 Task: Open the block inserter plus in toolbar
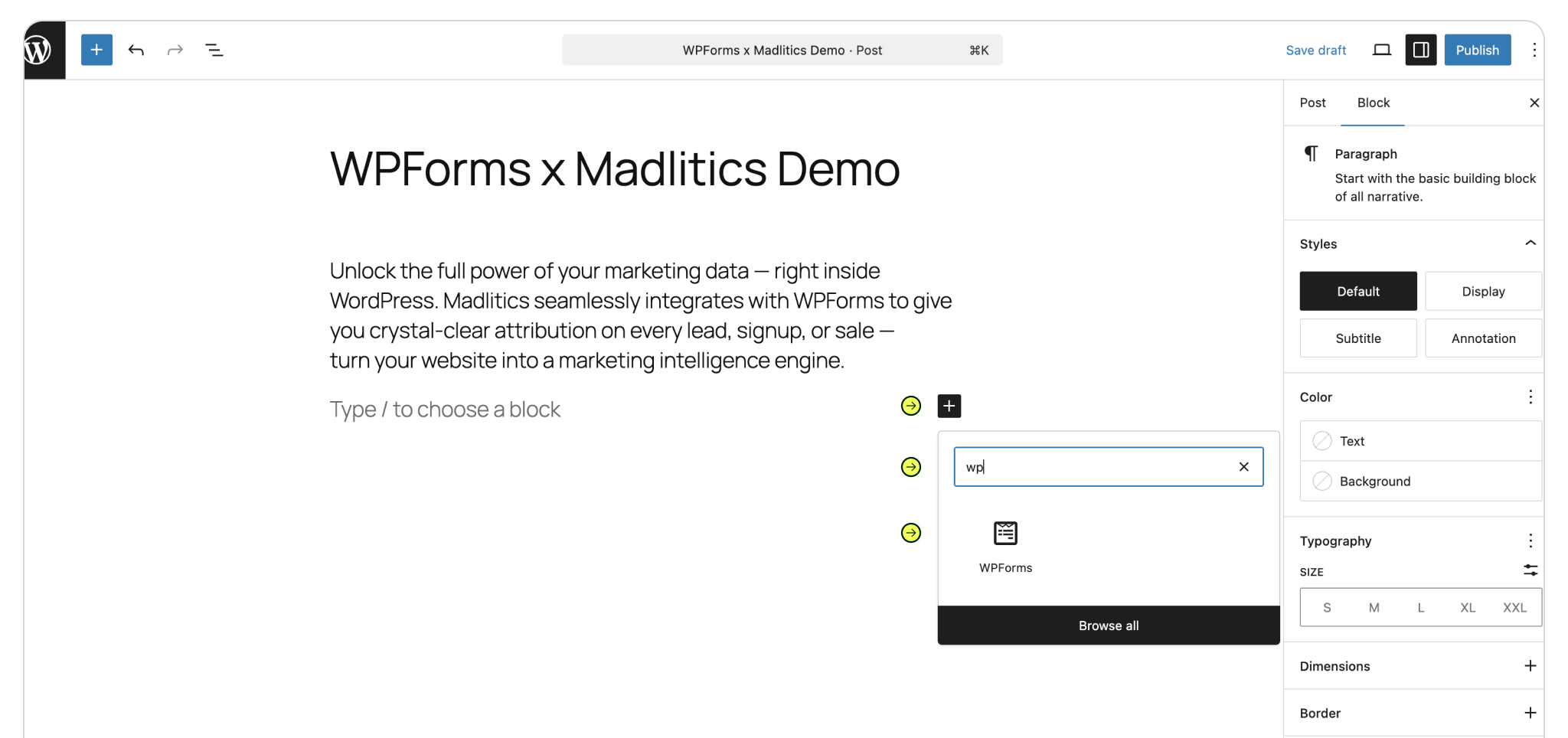96,50
